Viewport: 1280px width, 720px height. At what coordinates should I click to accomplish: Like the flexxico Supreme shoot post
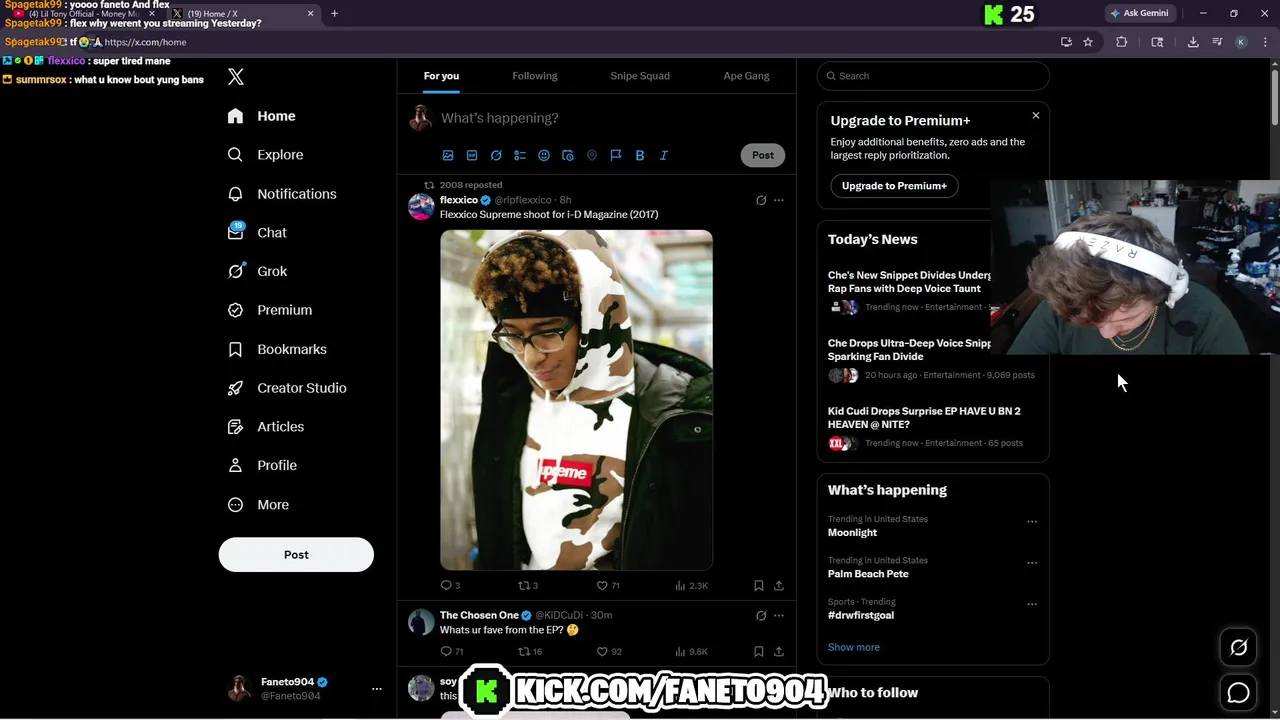tap(608, 585)
